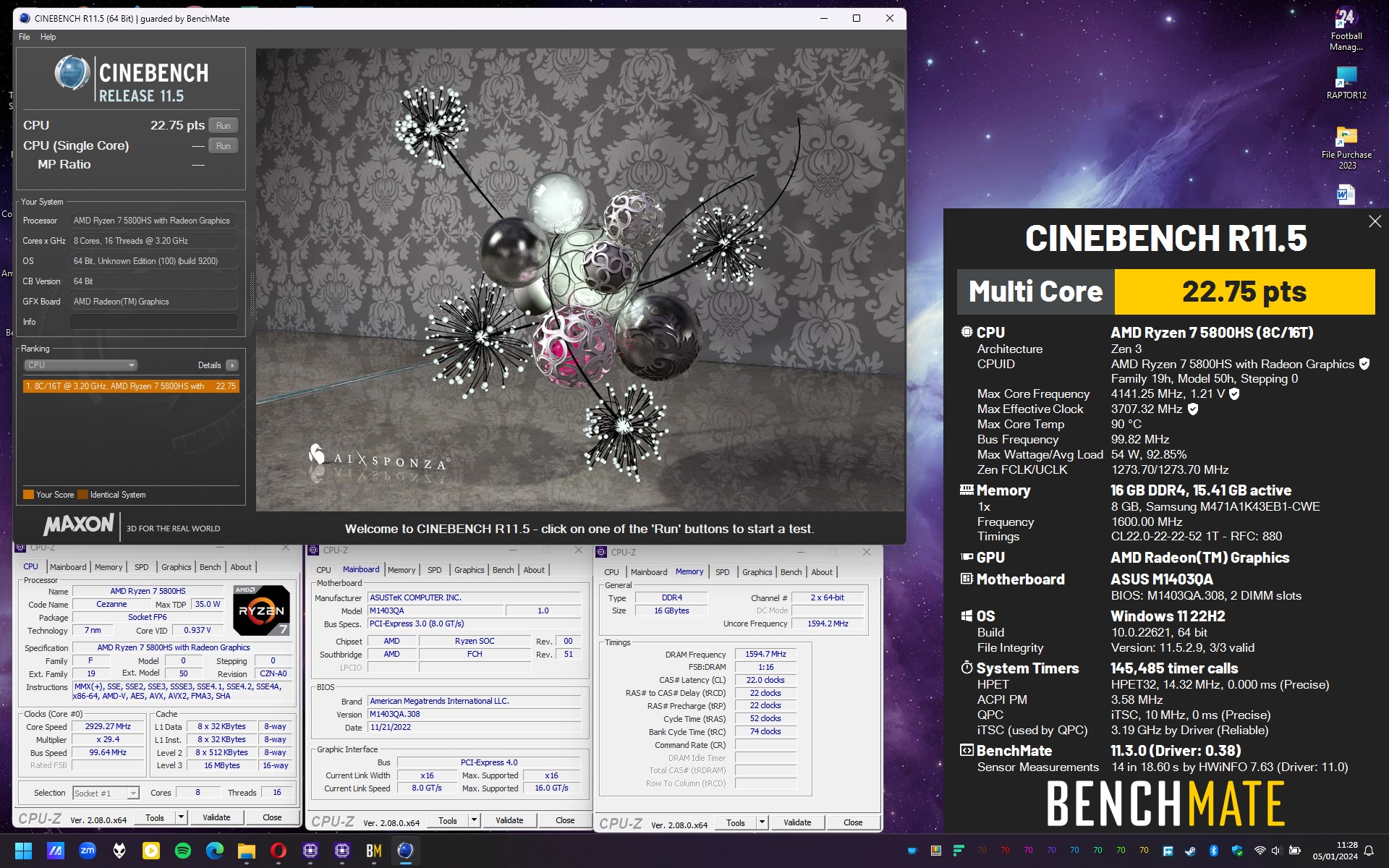Click Tools button in CPU-Z Mainboard window
1389x868 pixels.
point(448,820)
